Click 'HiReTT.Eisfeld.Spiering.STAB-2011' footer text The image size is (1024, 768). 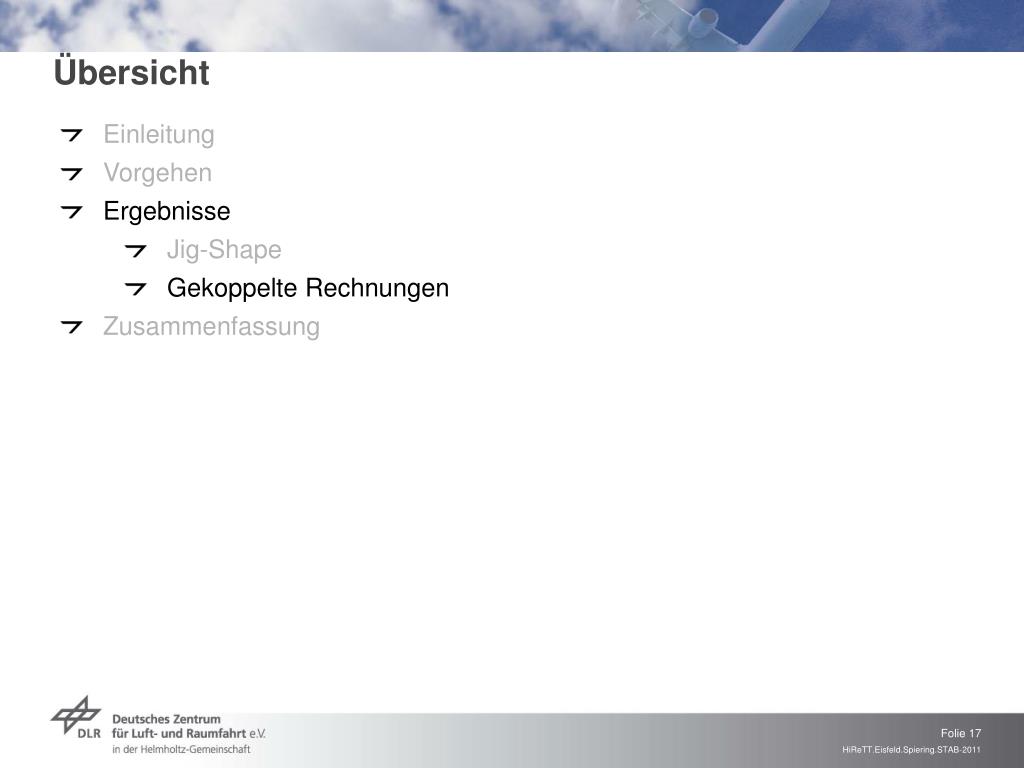point(911,750)
